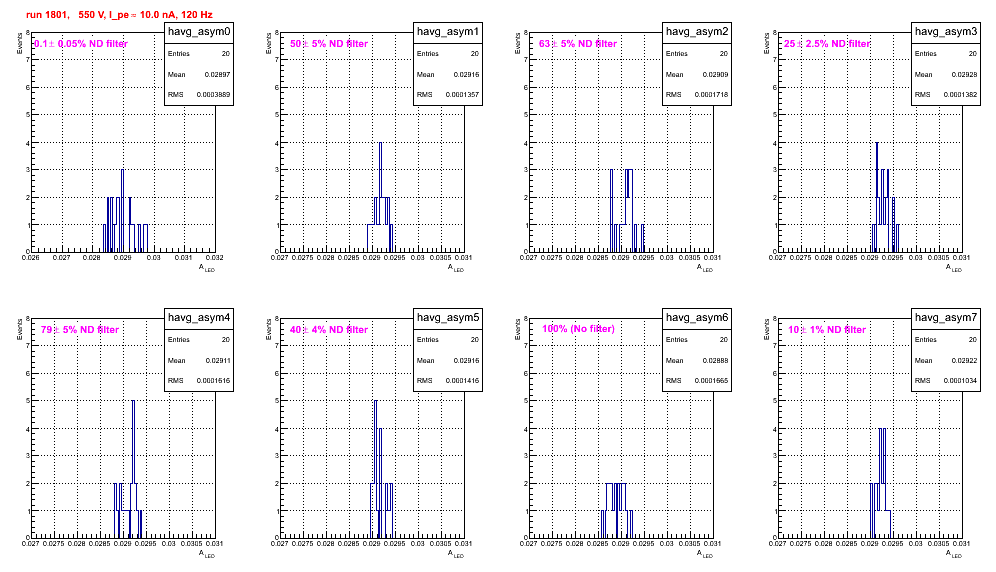
Task: Click the '79± 5% ND filter' label
Action: [80, 330]
